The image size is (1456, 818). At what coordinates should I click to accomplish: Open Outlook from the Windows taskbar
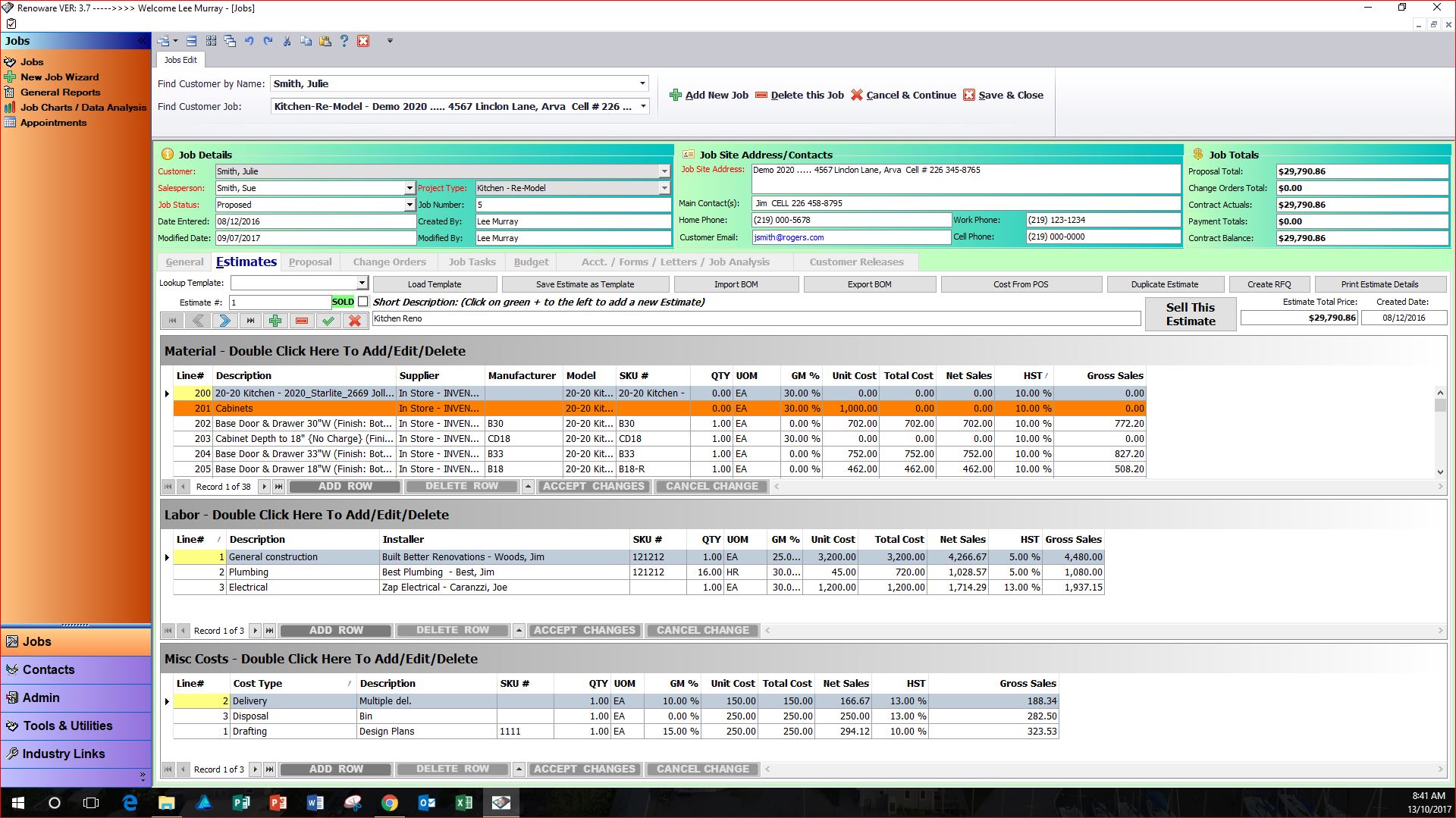click(x=426, y=803)
